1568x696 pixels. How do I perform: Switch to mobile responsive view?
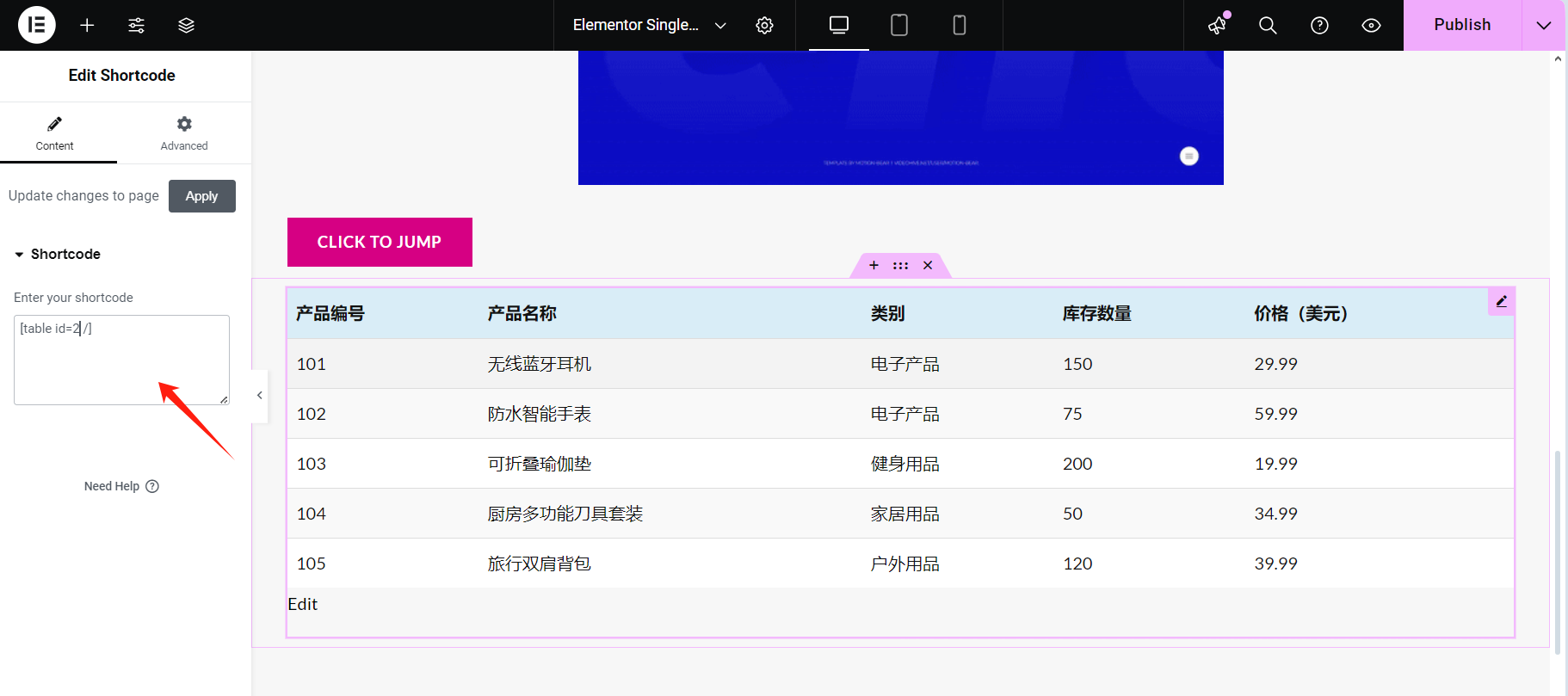pos(960,25)
